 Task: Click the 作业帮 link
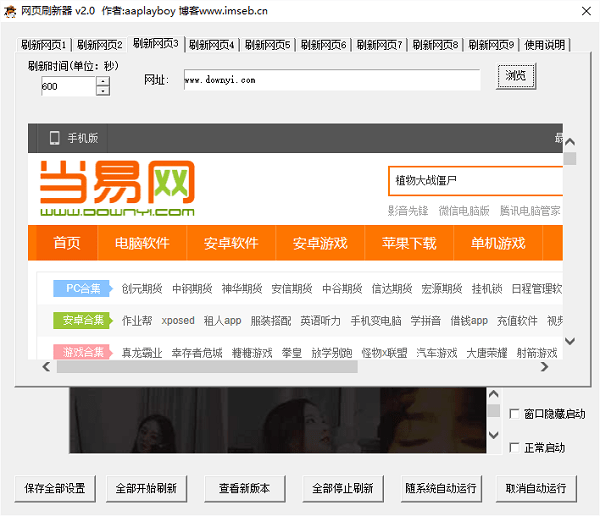point(137,320)
